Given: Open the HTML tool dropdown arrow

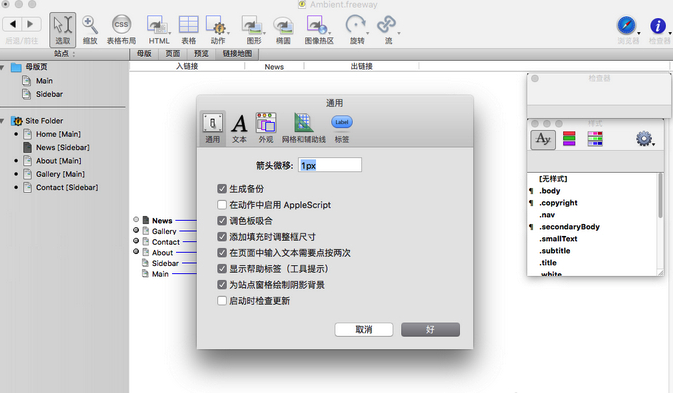Looking at the screenshot, I should [170, 33].
